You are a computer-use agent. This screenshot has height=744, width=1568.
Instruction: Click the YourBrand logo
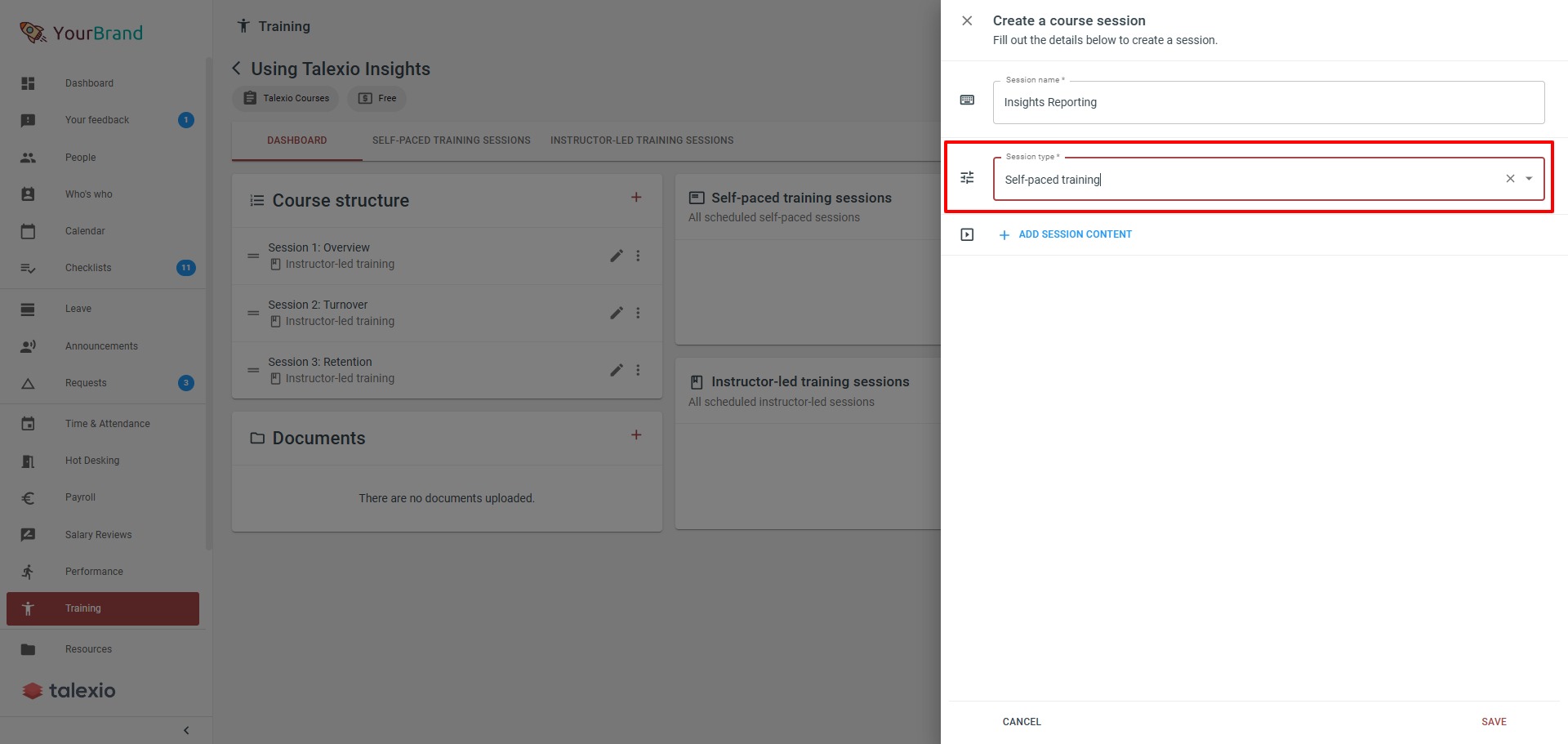click(x=81, y=33)
